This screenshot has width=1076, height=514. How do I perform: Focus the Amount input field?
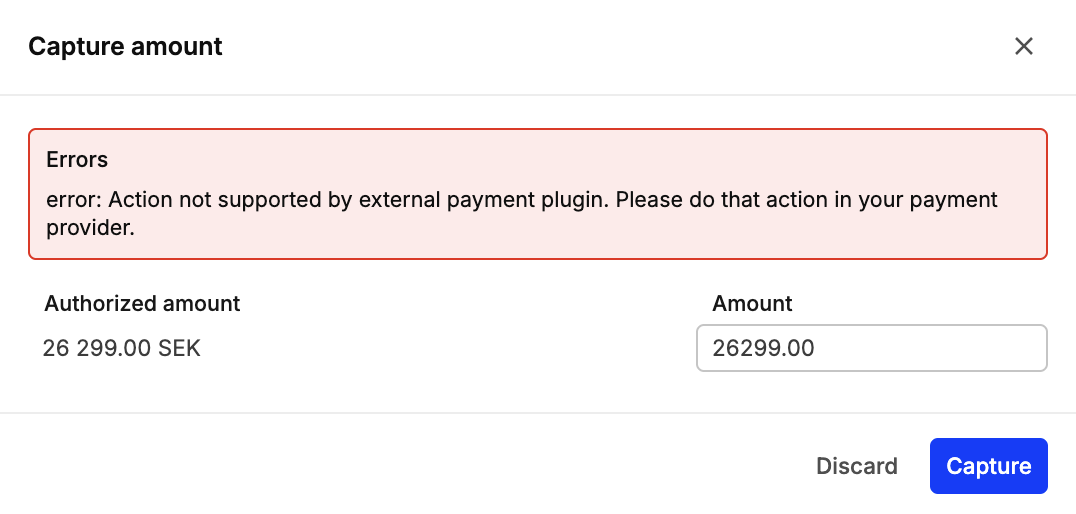click(x=871, y=348)
